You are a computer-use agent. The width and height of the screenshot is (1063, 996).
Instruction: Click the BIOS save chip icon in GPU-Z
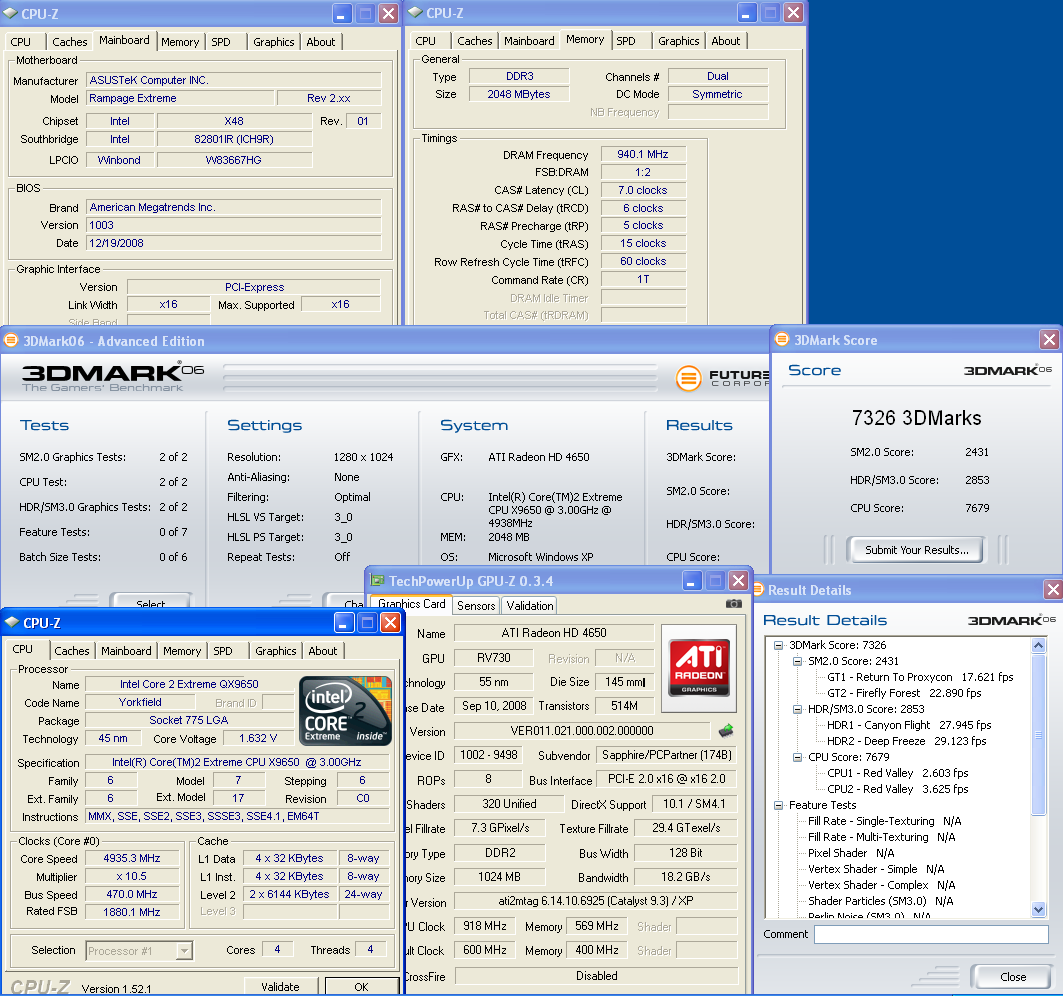point(726,730)
